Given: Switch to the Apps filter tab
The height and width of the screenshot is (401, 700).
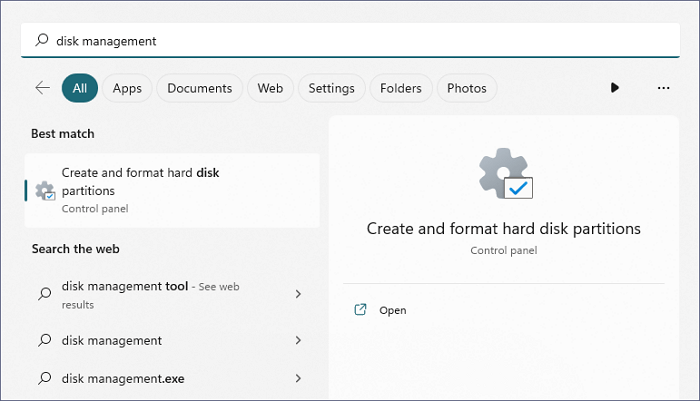Looking at the screenshot, I should [127, 88].
